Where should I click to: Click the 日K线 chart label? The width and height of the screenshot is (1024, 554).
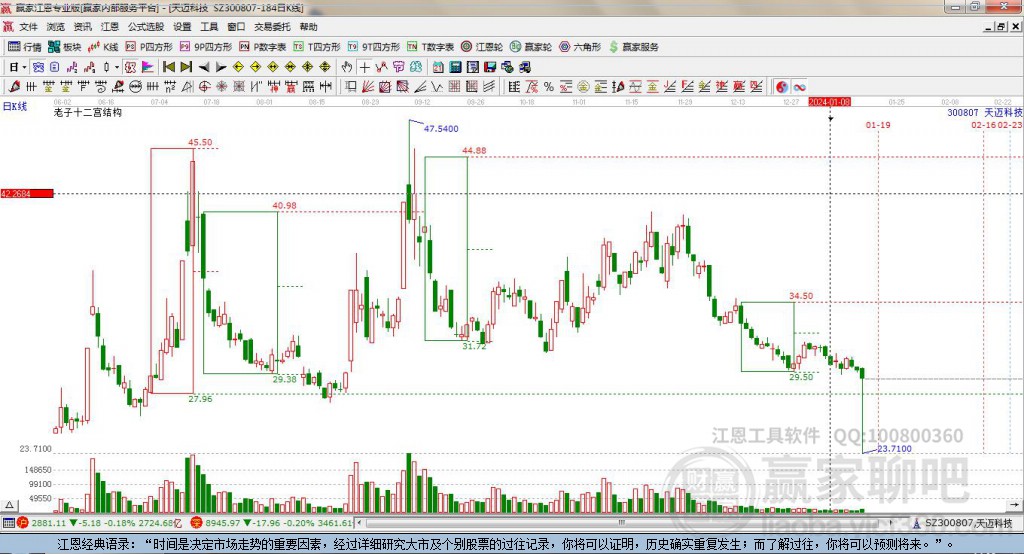14,106
